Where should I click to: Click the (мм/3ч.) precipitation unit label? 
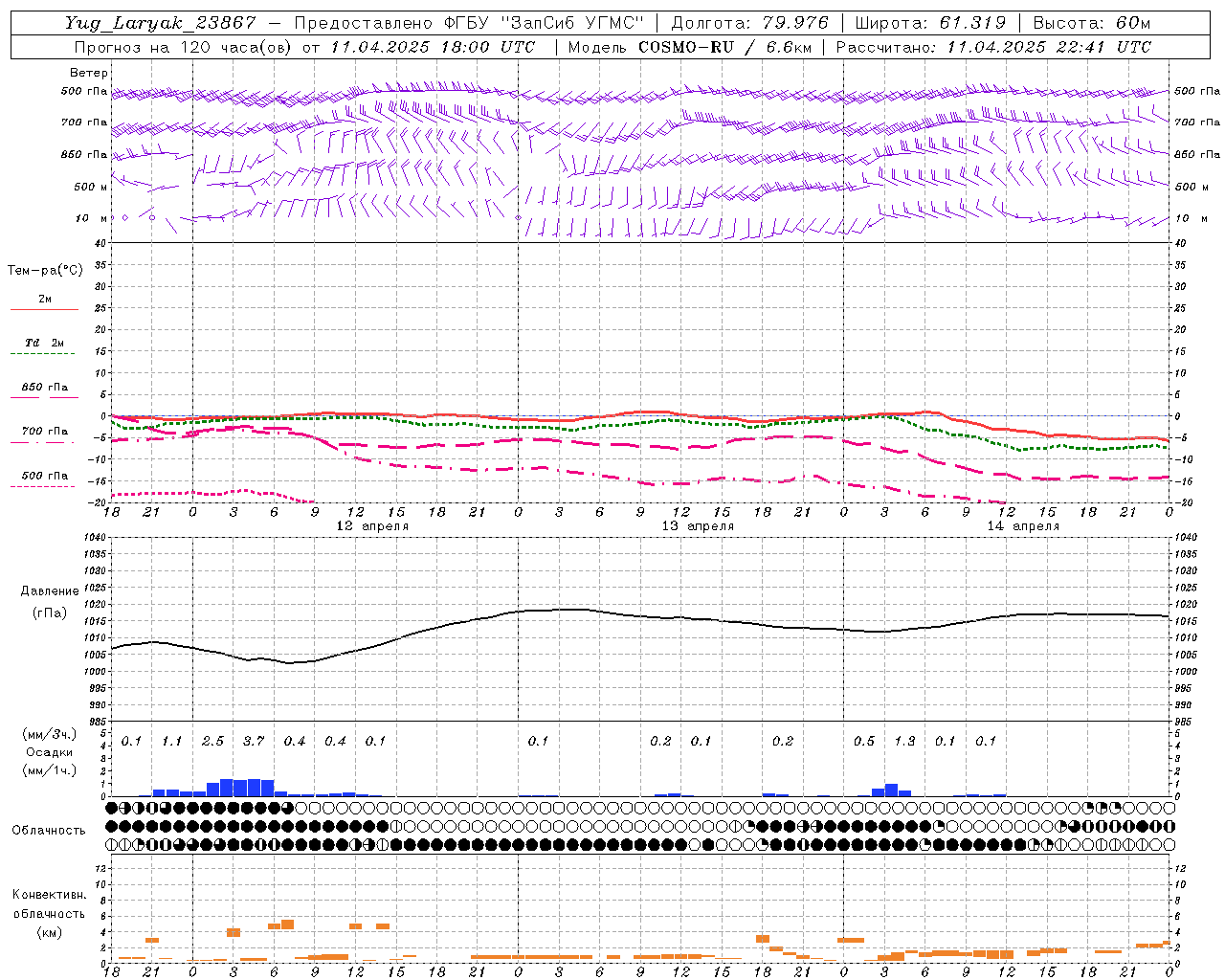49,734
